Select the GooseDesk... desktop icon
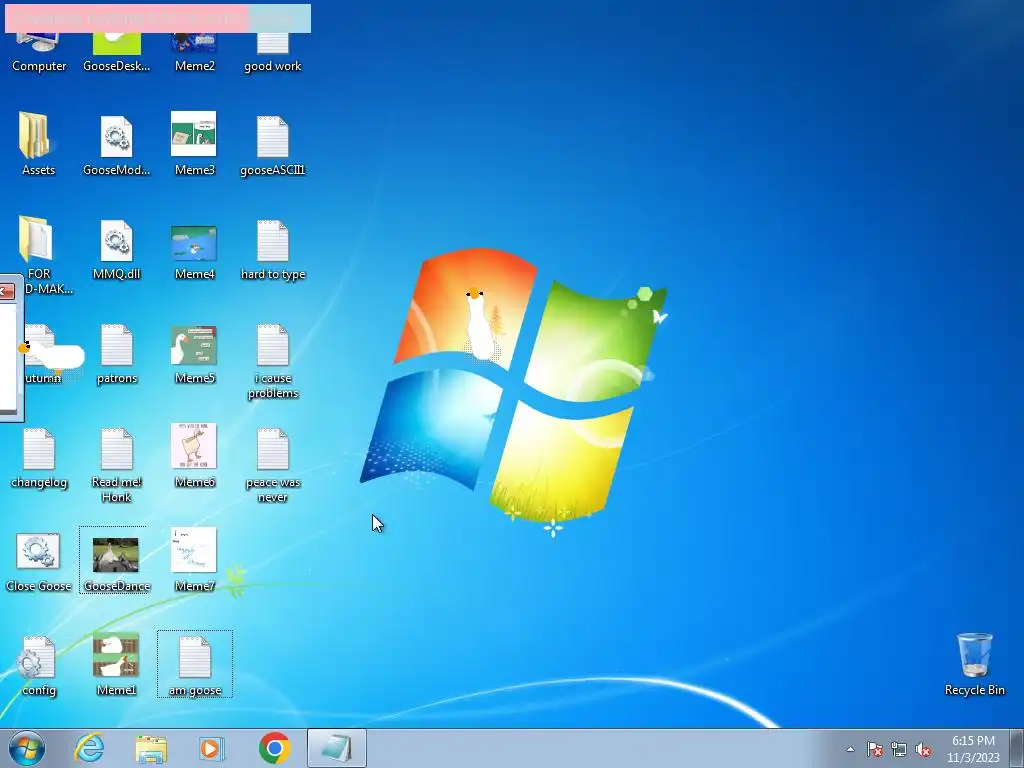Screen dimensions: 1024x768 [116, 52]
